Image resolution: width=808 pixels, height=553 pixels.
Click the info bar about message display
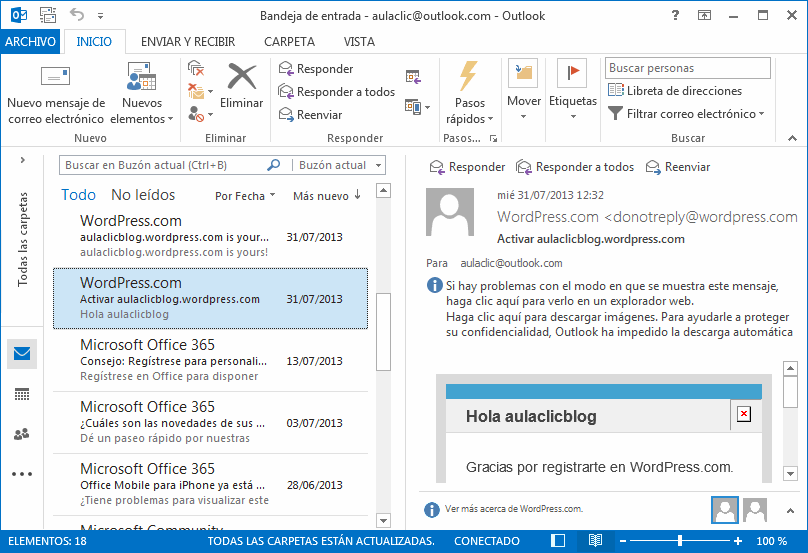(x=610, y=309)
